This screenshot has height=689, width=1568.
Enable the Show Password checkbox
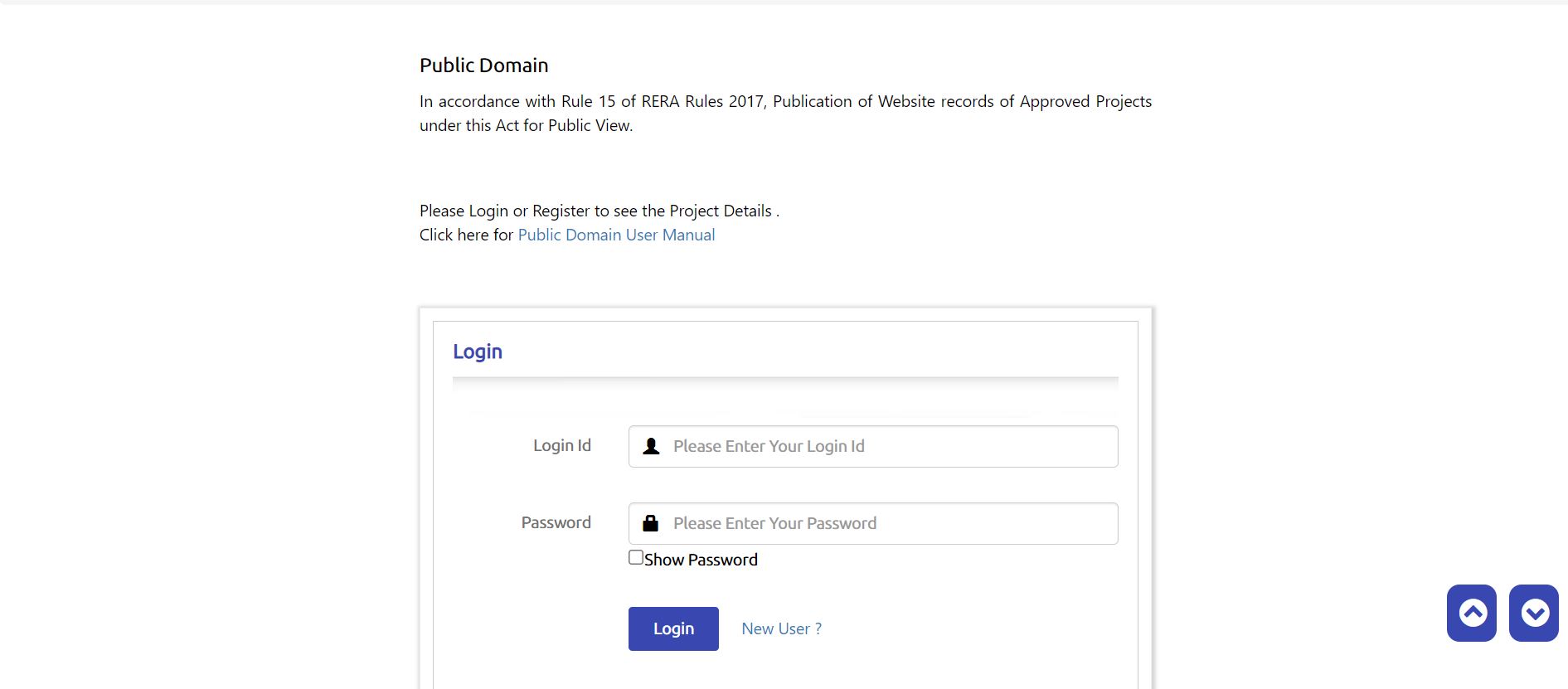coord(636,558)
